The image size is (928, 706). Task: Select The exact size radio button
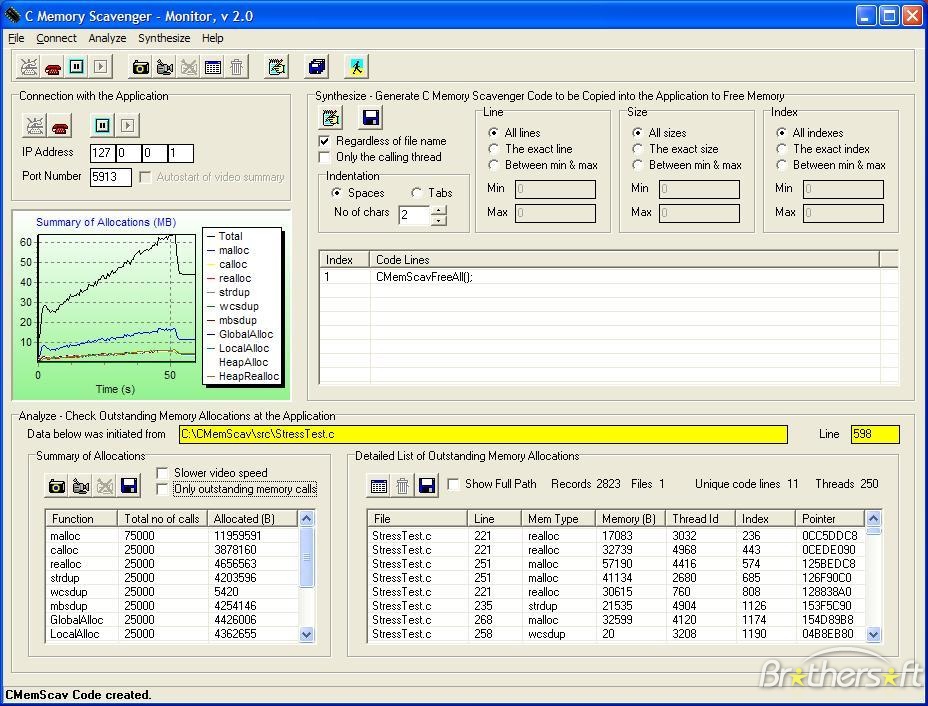(637, 149)
